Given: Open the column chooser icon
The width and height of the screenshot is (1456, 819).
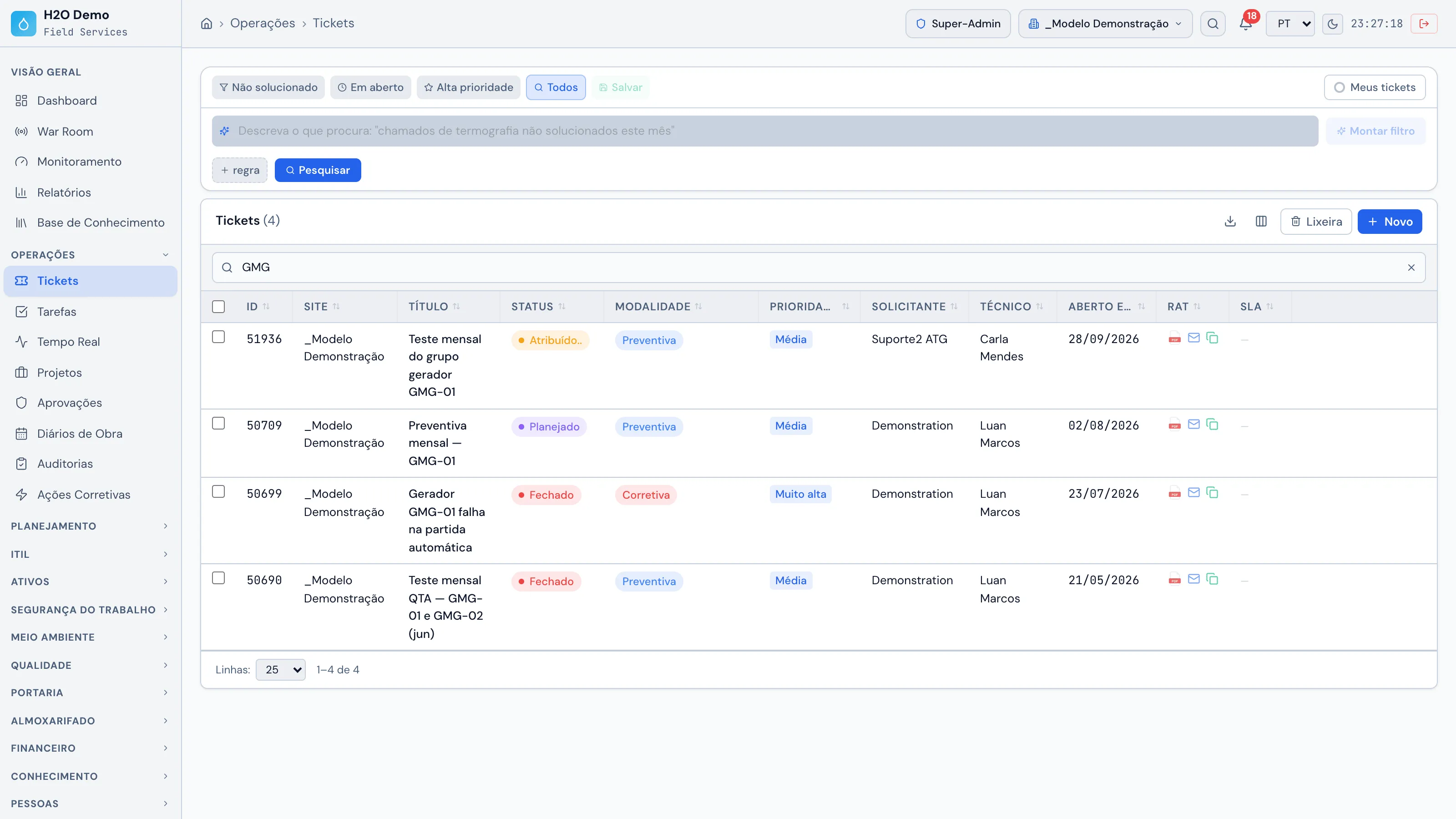Looking at the screenshot, I should point(1261,221).
